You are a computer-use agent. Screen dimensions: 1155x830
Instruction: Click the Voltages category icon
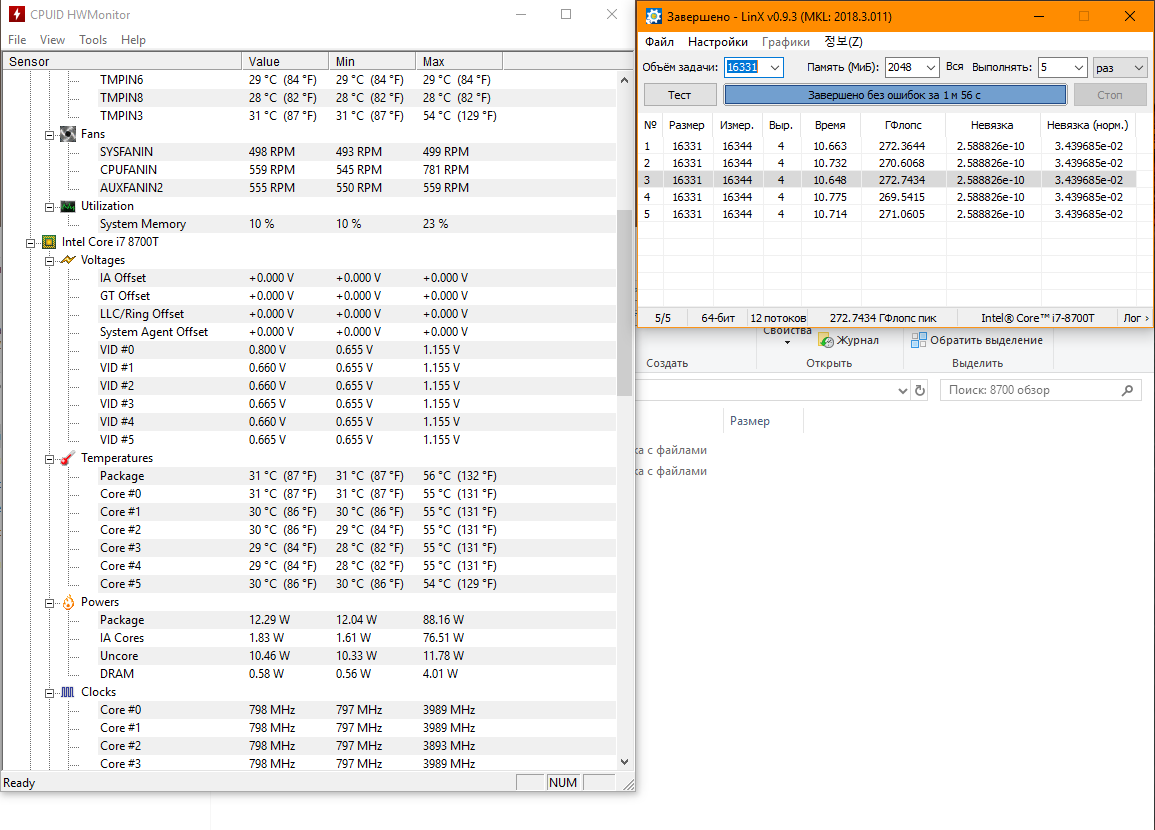coord(67,260)
